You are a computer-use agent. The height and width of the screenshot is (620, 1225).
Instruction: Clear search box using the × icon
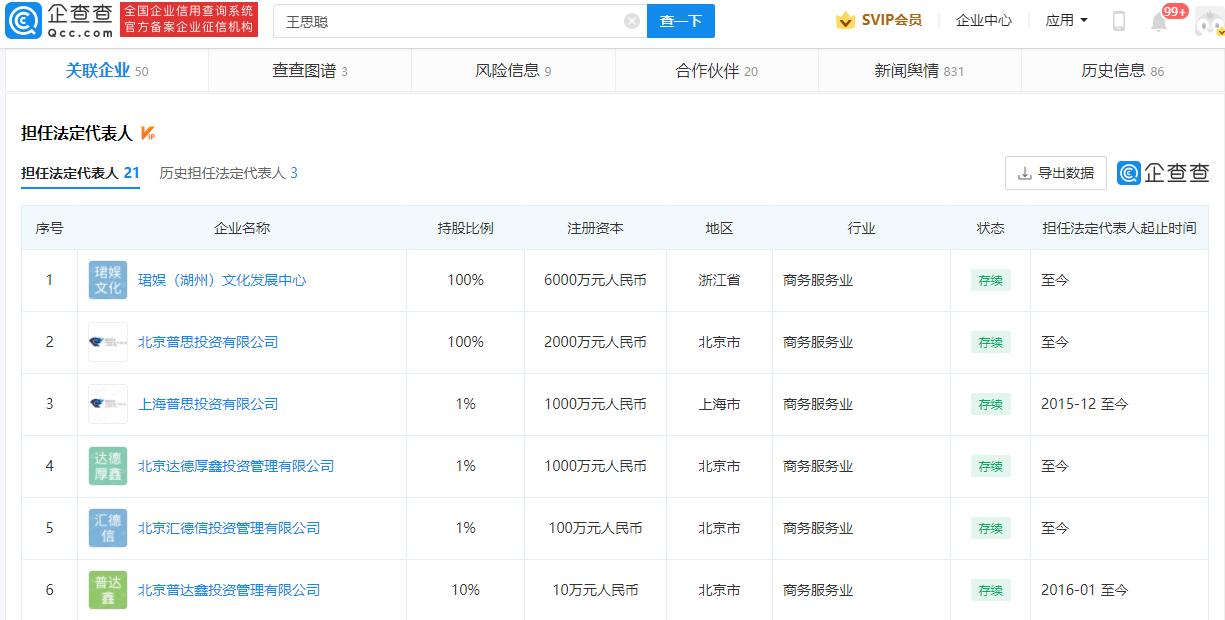click(630, 20)
